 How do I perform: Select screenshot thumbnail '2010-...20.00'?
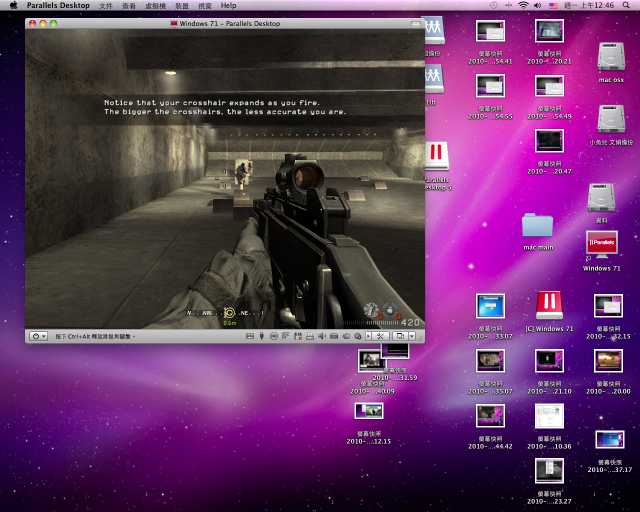click(x=608, y=361)
